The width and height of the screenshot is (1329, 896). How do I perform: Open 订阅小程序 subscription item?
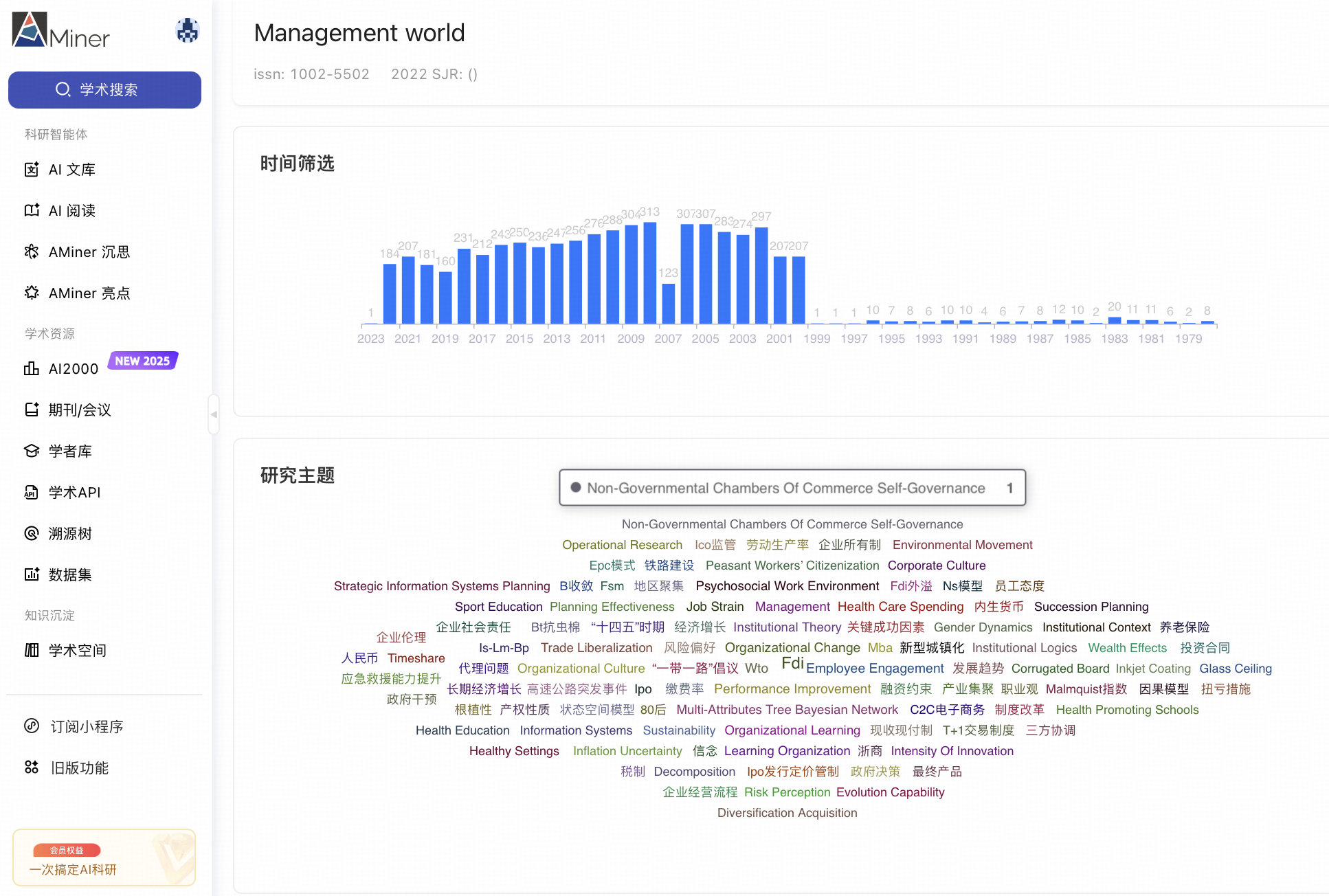pos(87,727)
